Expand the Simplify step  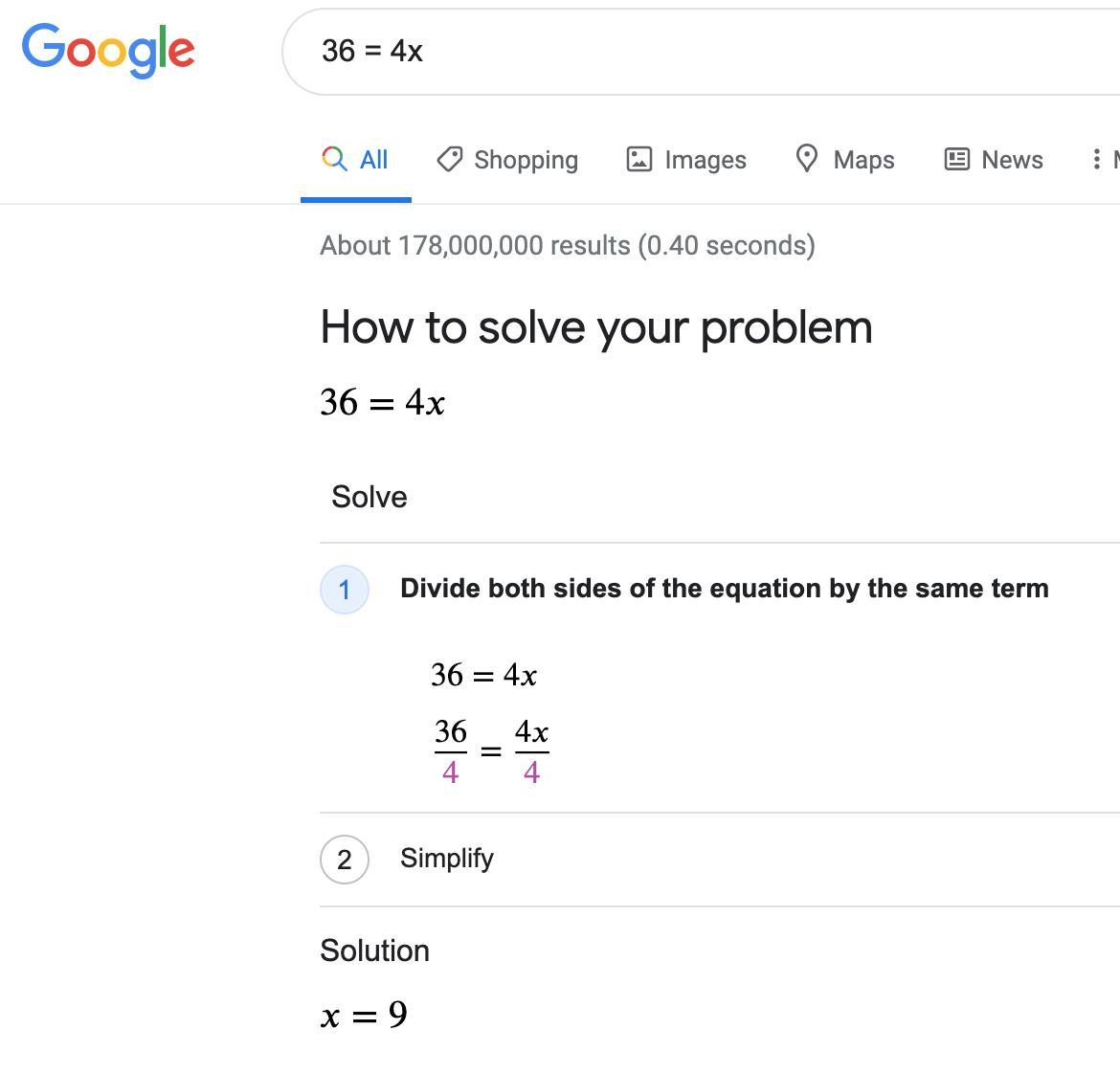coord(447,859)
